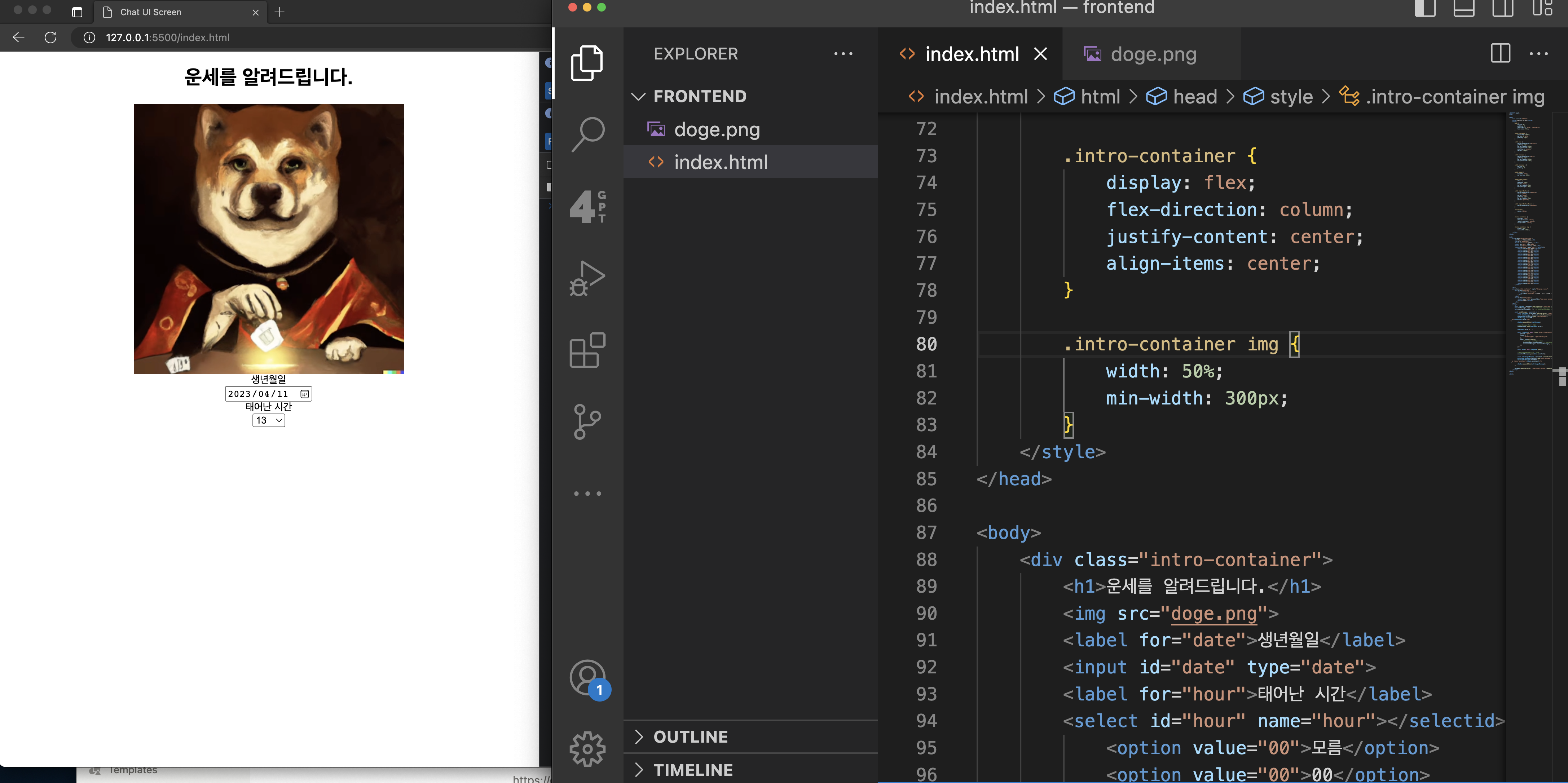Viewport: 1568px width, 783px height.
Task: Toggle the bottom panel layout button
Action: tap(1463, 9)
